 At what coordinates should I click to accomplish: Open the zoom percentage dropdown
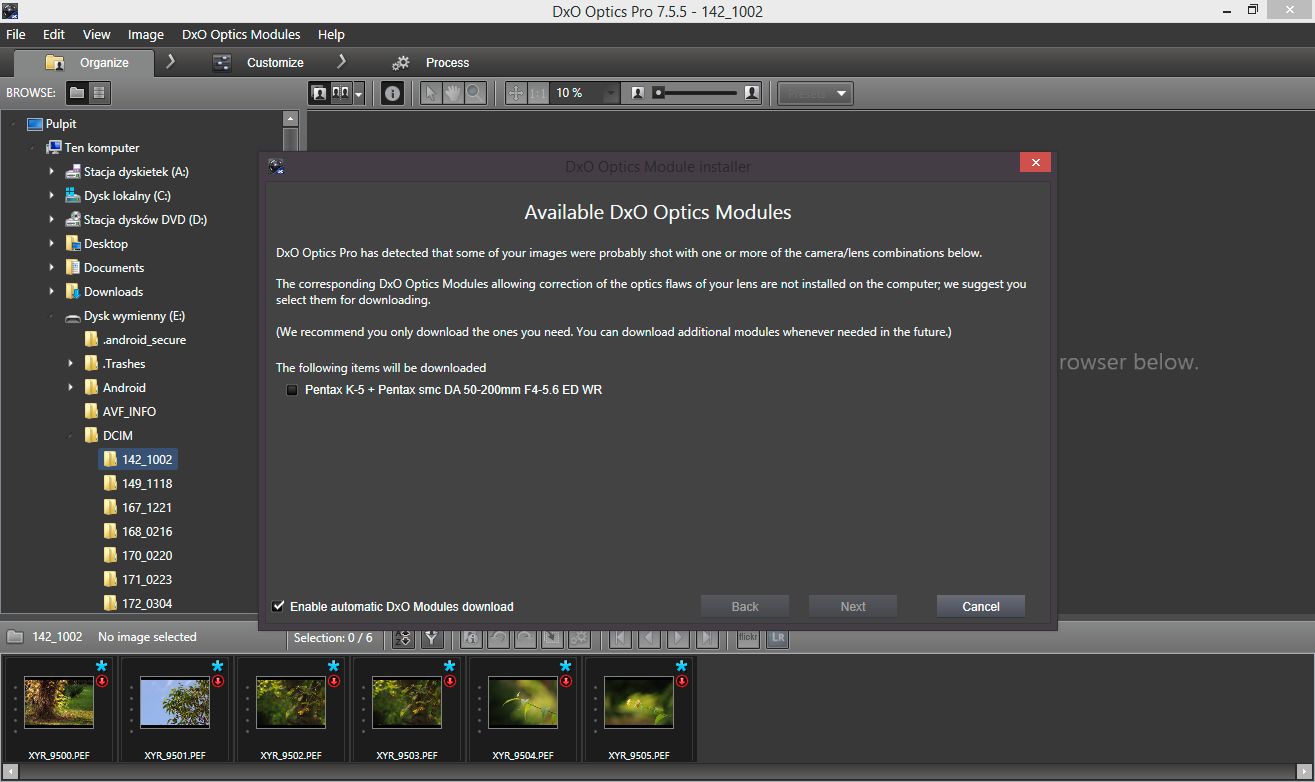click(x=610, y=93)
